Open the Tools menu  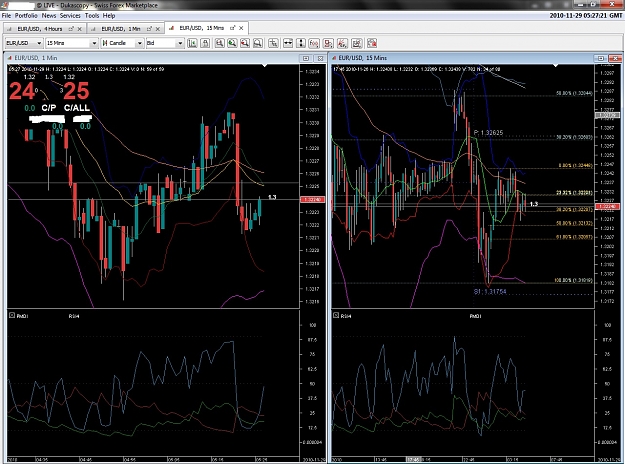[92, 16]
